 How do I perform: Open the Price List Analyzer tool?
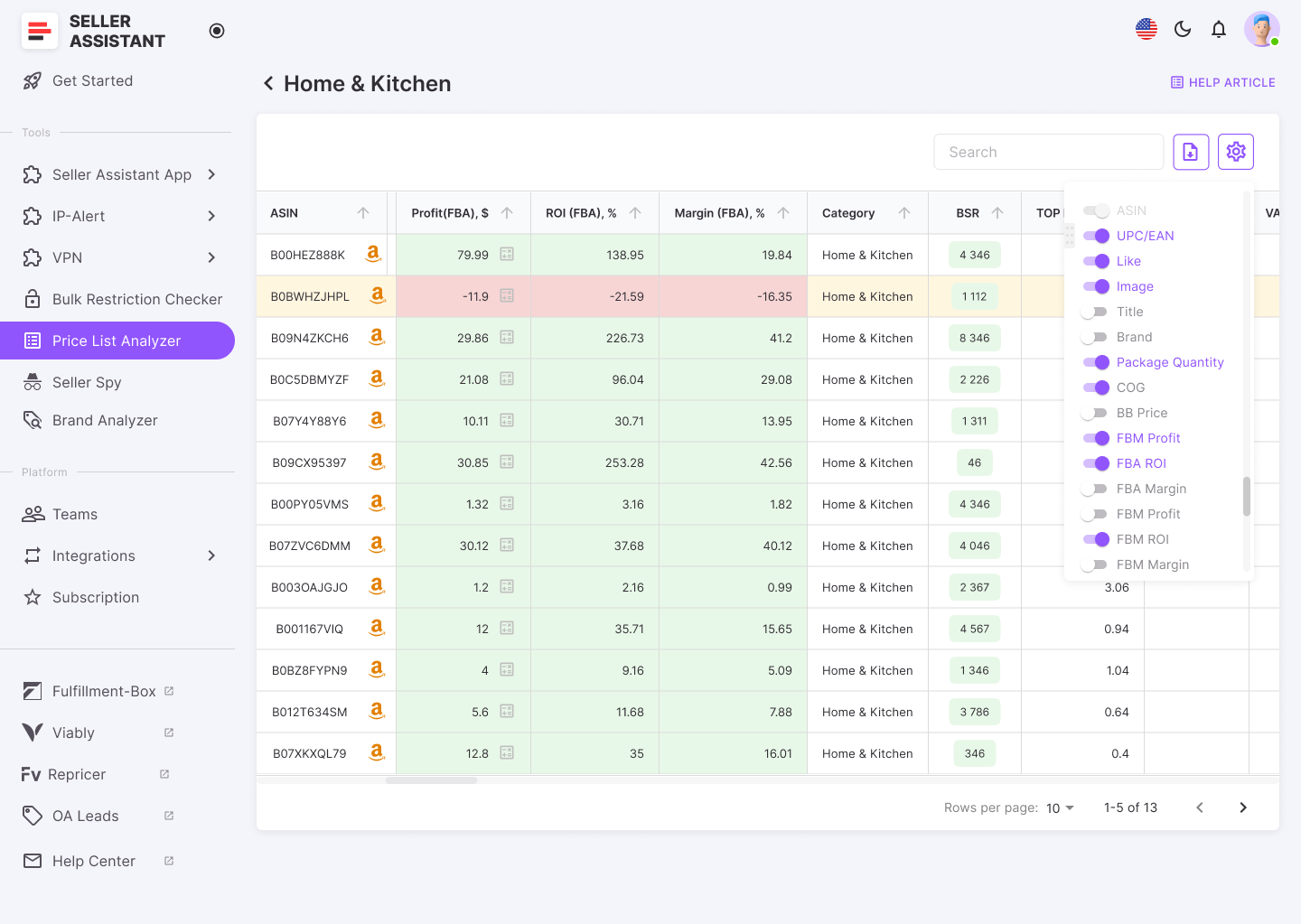pos(117,341)
